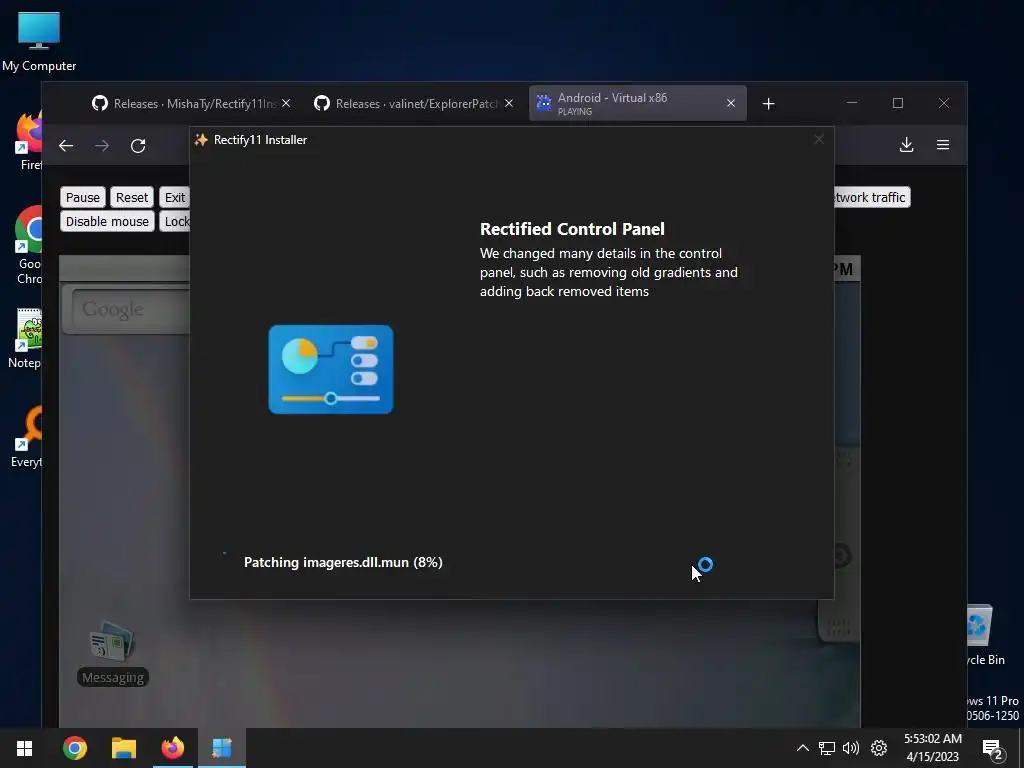Click the Pause emulator button
This screenshot has width=1024, height=768.
coord(83,197)
